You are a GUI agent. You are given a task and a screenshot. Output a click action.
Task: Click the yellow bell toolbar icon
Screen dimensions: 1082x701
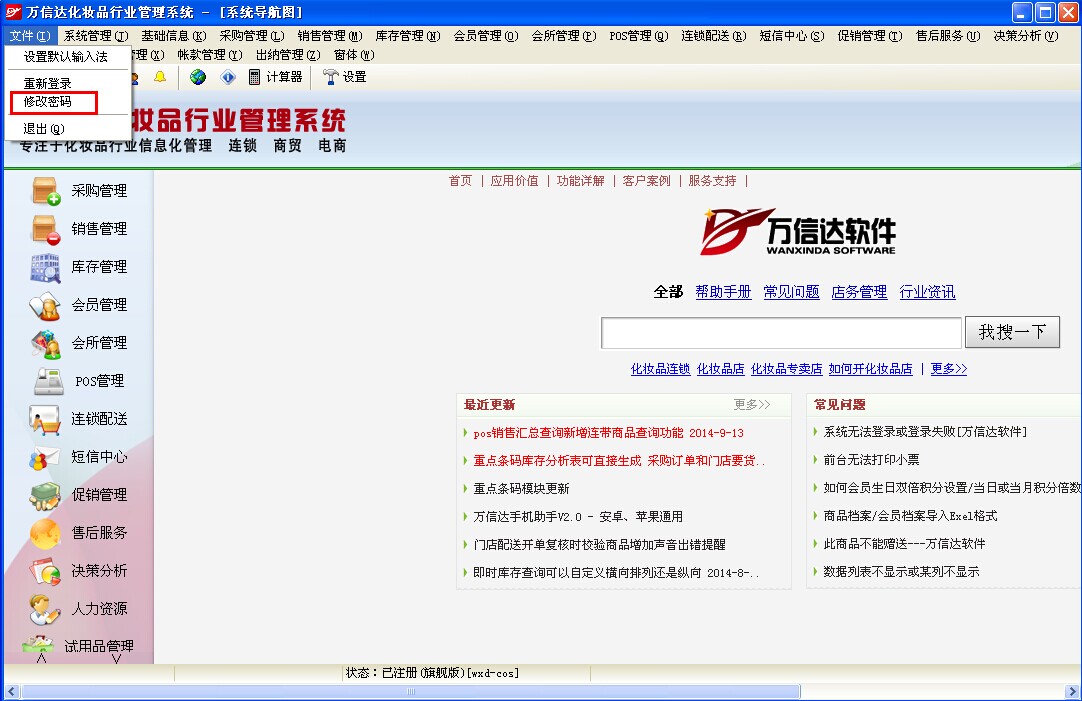[x=160, y=77]
